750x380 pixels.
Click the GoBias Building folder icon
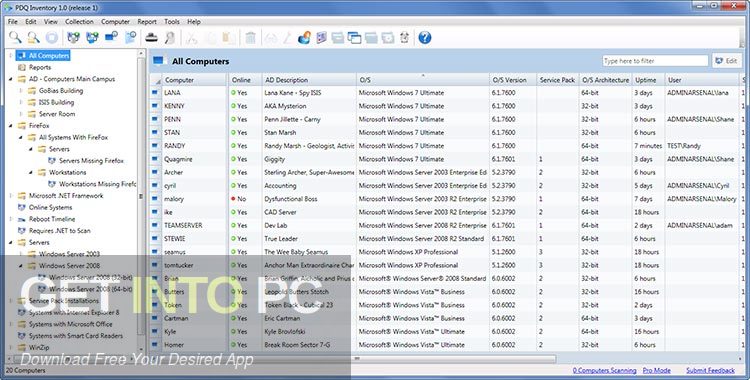pyautogui.click(x=32, y=90)
